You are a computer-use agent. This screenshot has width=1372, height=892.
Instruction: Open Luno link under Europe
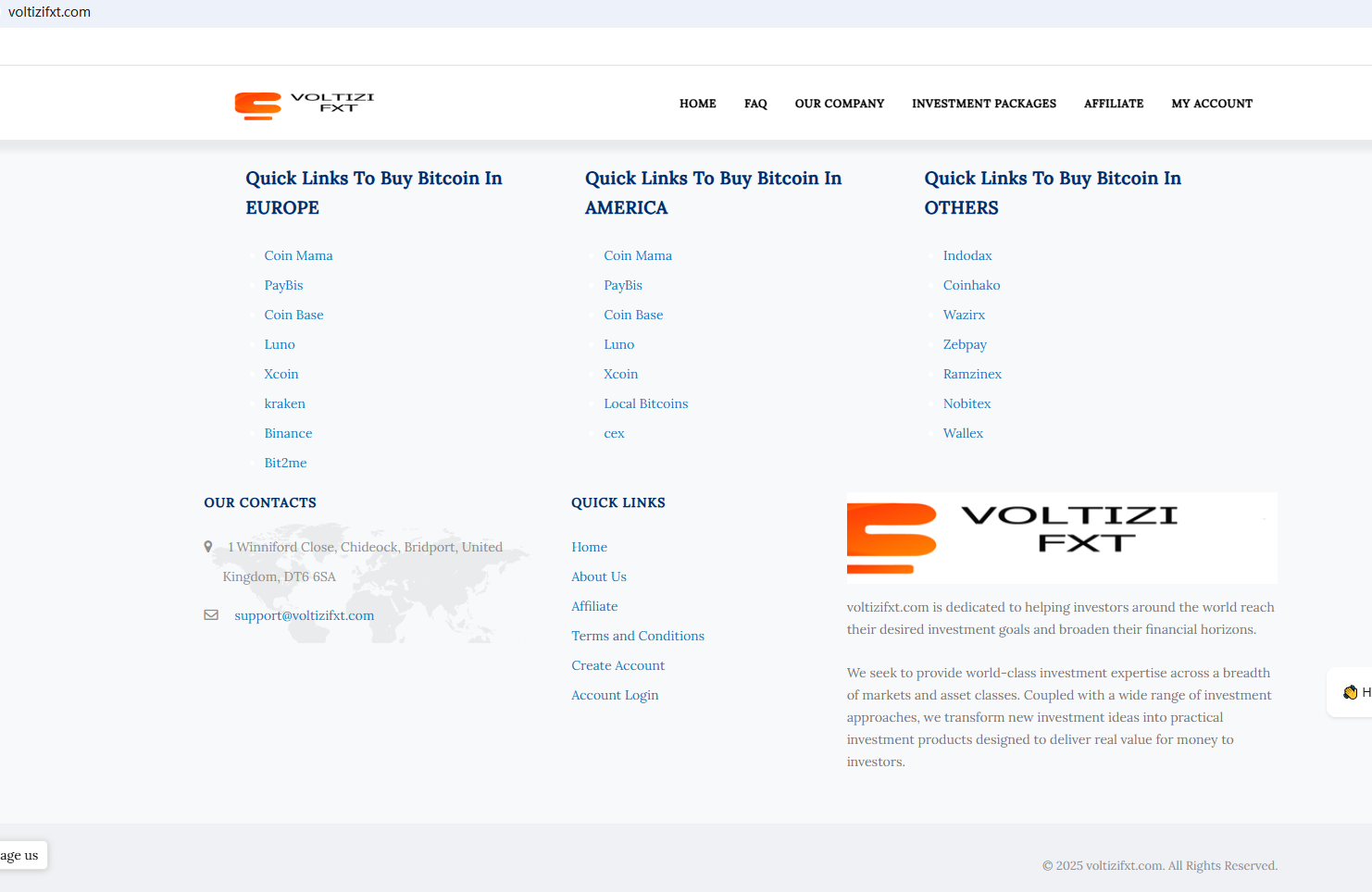pos(280,344)
